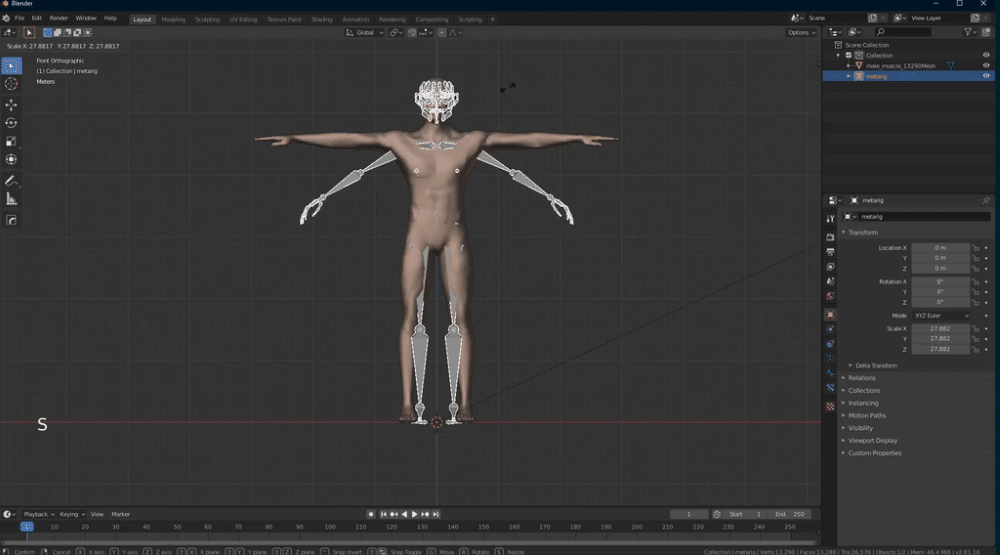1000x555 pixels.
Task: Open the Render properties tab icon
Action: 830,237
